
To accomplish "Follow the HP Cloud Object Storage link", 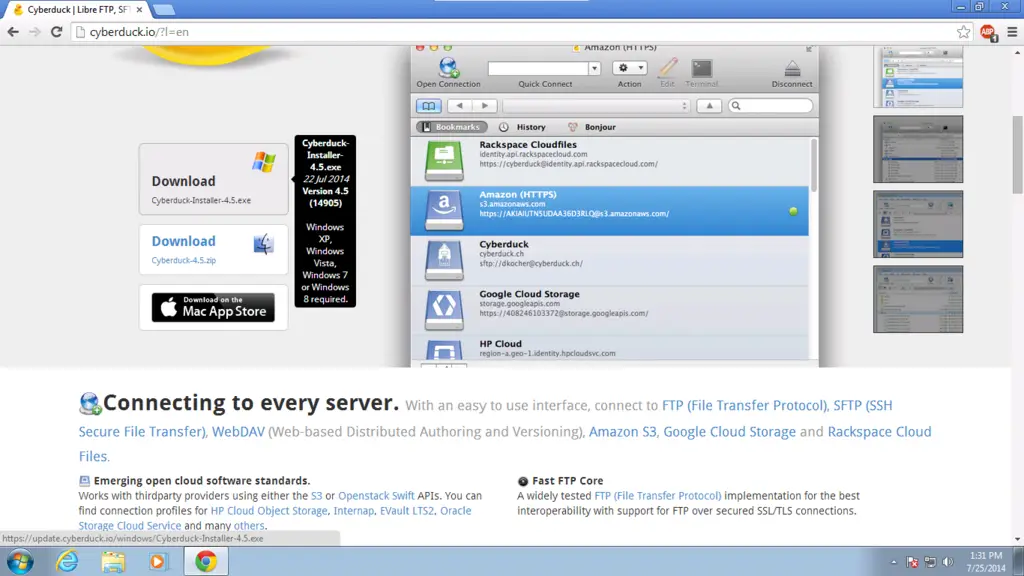I will pos(269,511).
